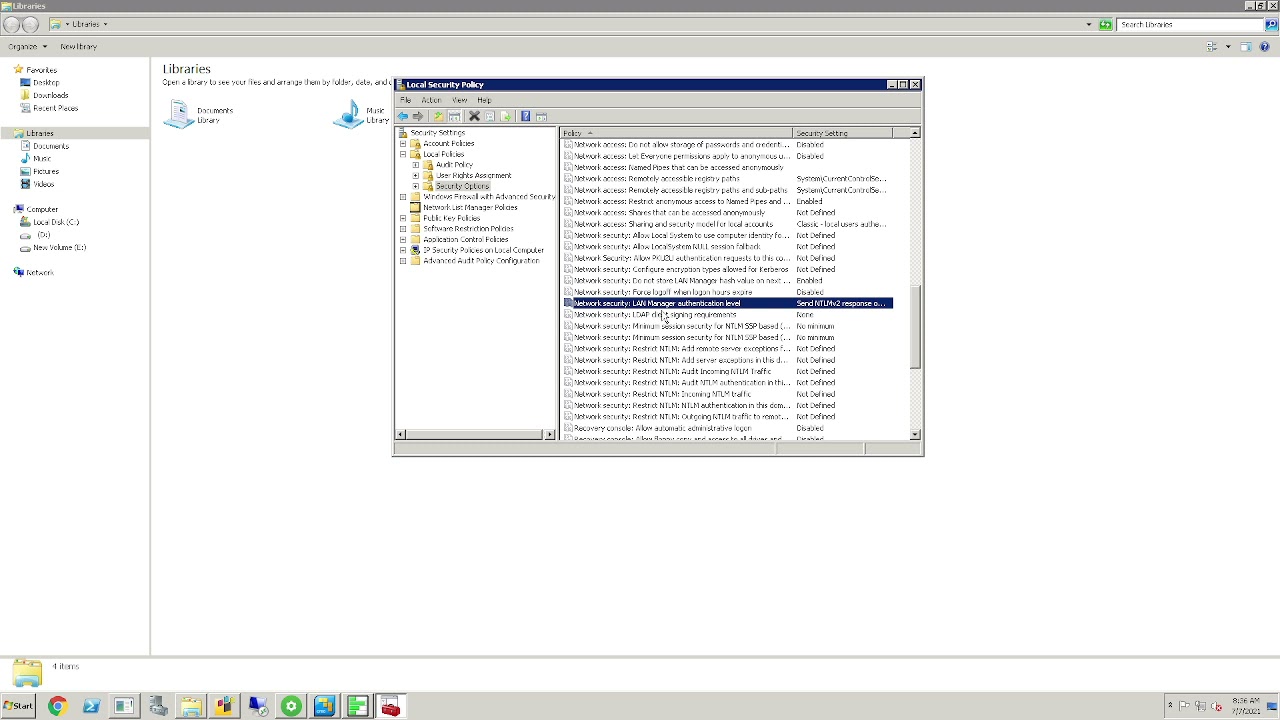Open the change view dropdown arrow in Libraries
1280x720 pixels.
(x=1228, y=47)
